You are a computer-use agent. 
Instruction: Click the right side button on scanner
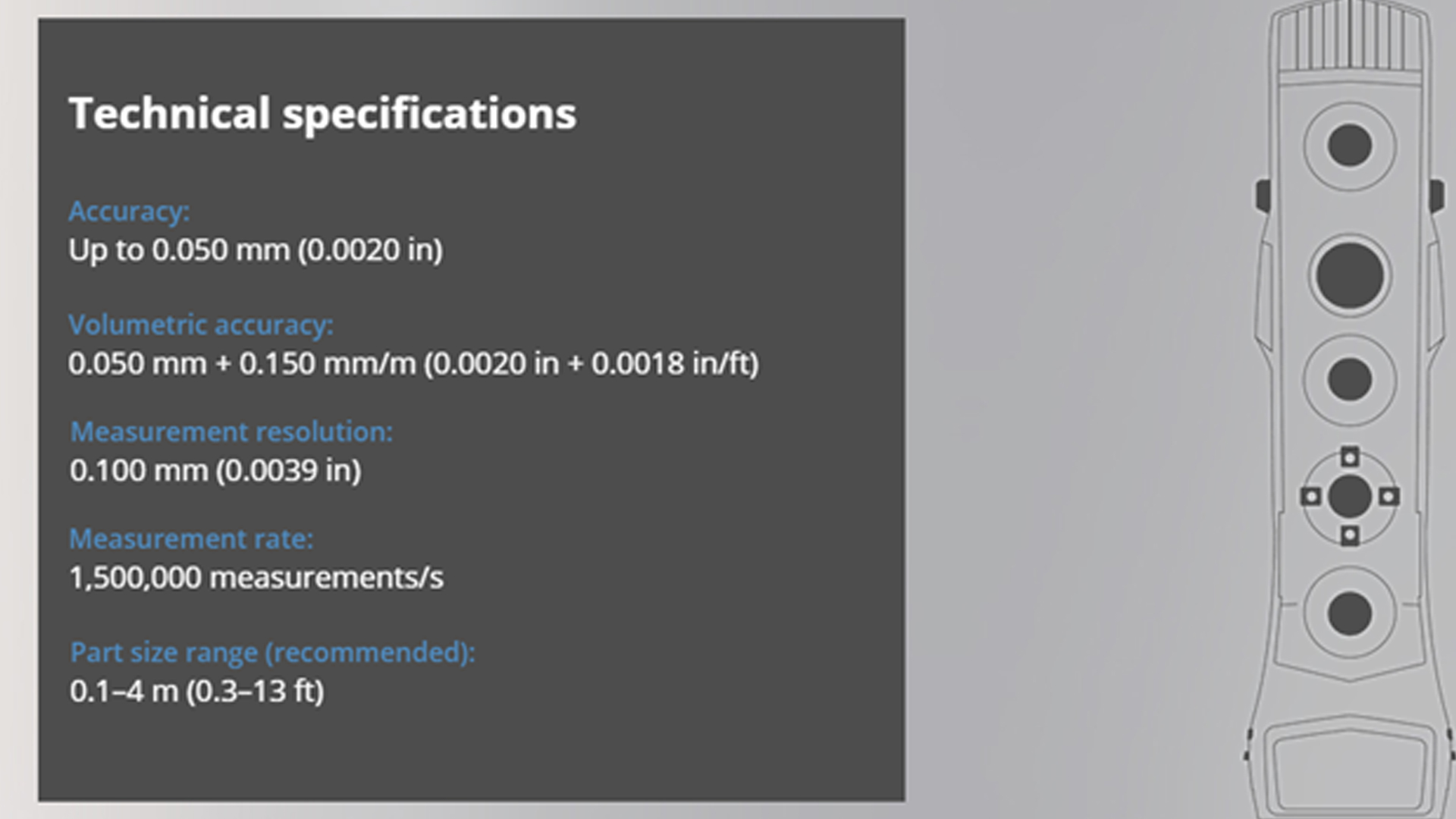pos(1436,196)
